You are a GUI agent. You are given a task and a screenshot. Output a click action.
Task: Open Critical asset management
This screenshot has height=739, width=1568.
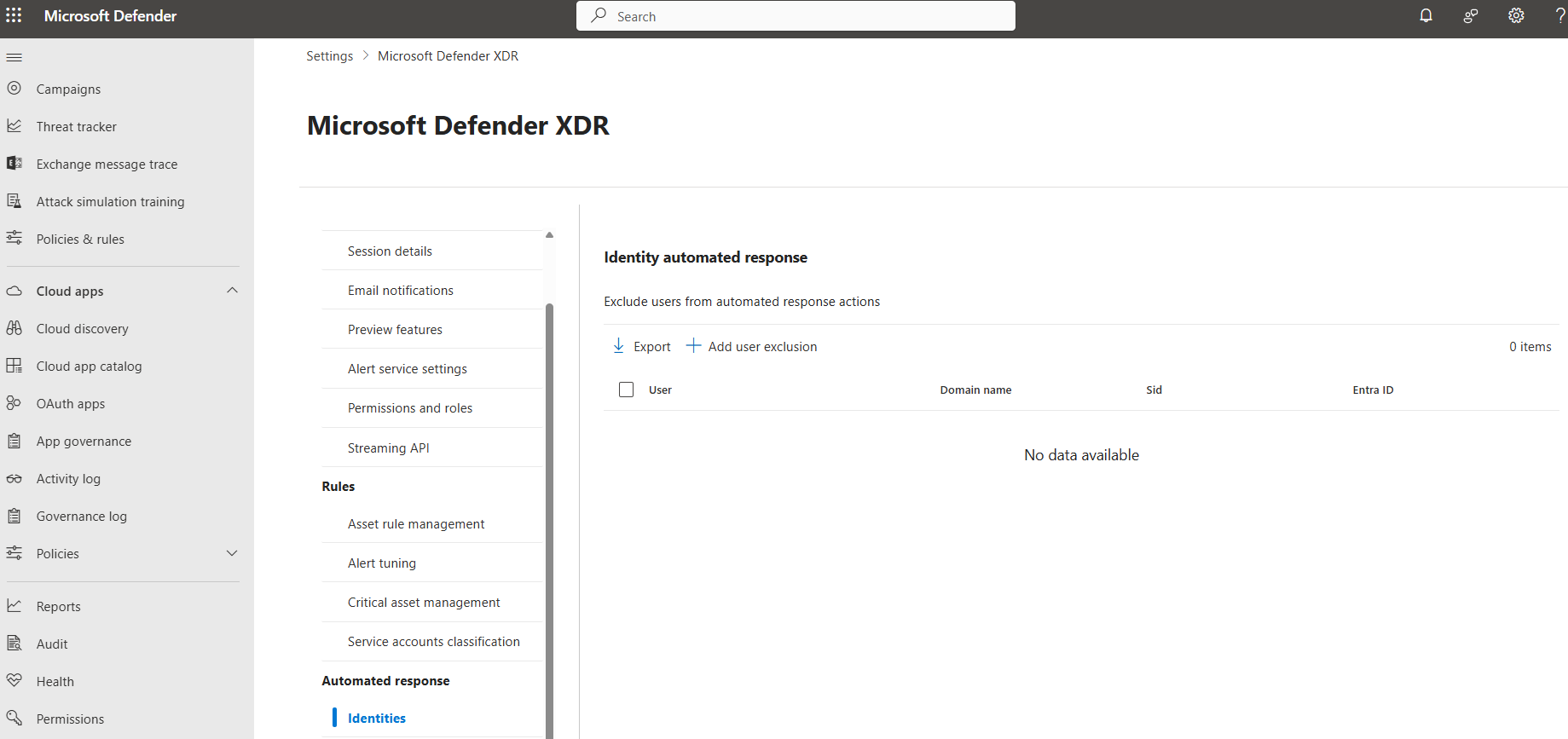(432, 602)
